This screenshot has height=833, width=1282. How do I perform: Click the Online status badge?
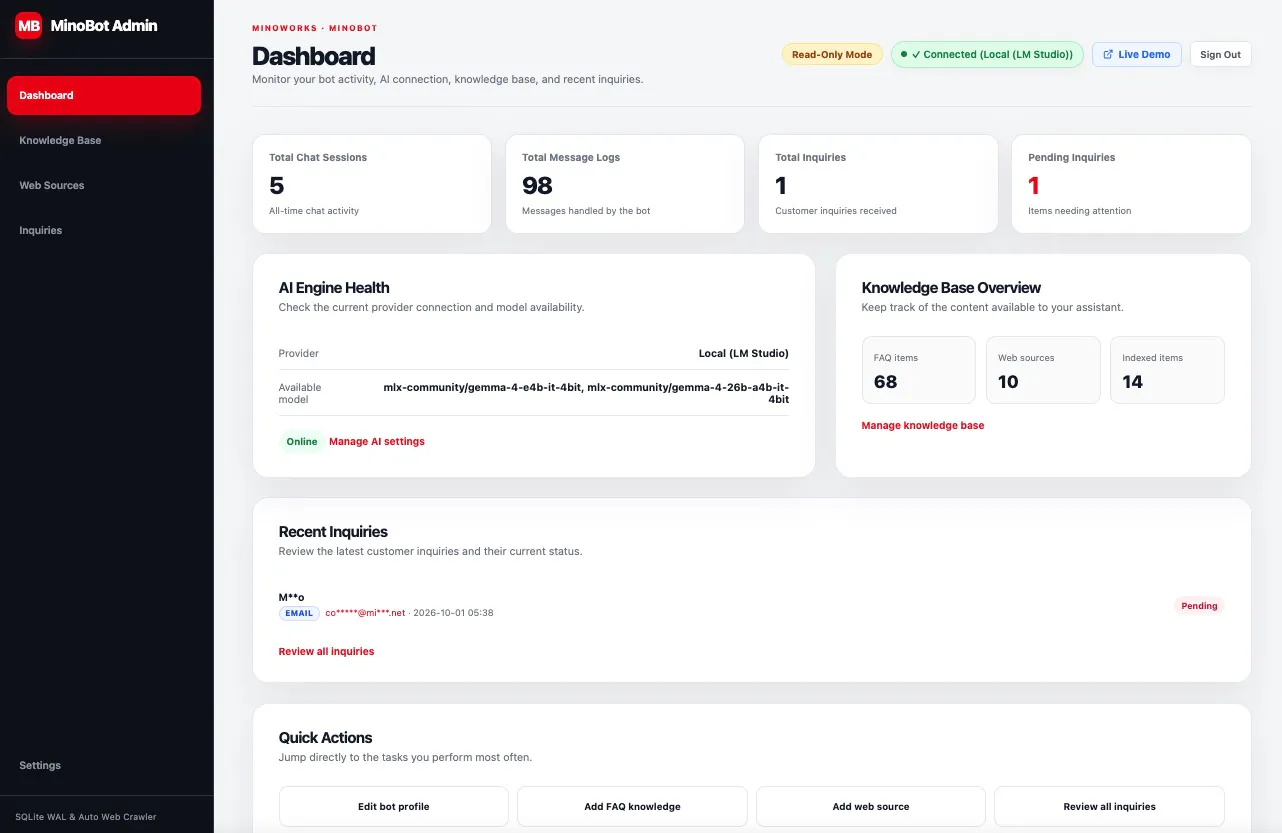302,441
